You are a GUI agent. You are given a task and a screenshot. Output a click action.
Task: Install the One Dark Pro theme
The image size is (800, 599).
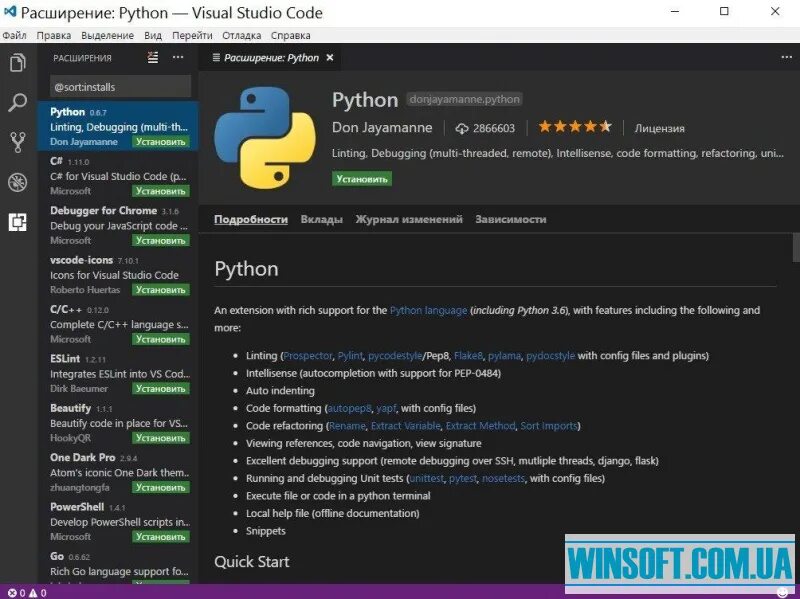(160, 487)
